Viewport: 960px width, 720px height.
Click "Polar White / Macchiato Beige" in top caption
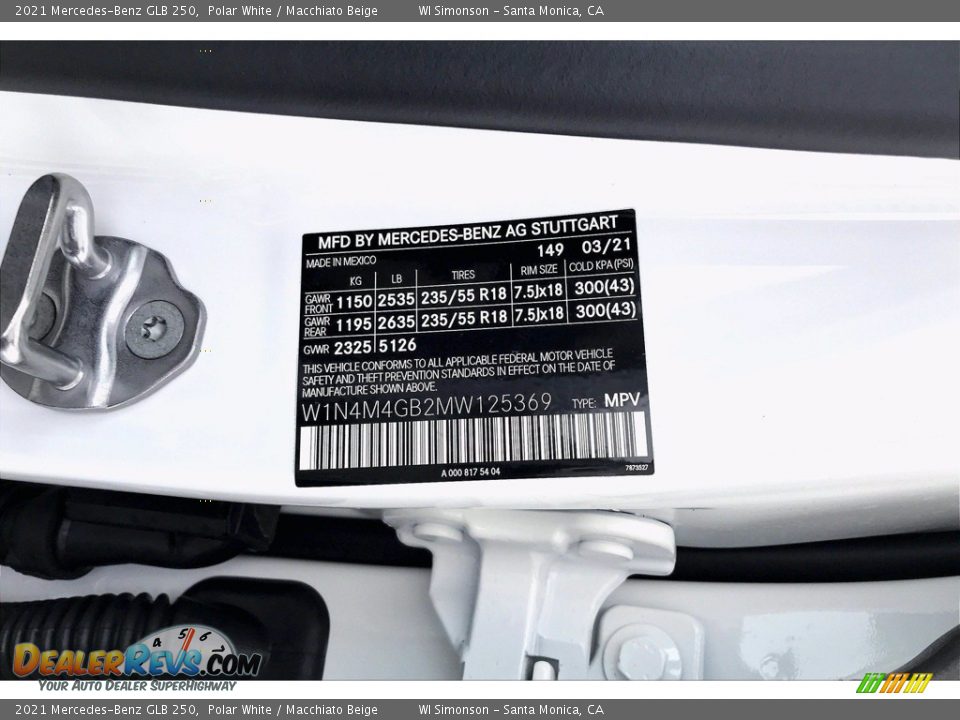[293, 10]
